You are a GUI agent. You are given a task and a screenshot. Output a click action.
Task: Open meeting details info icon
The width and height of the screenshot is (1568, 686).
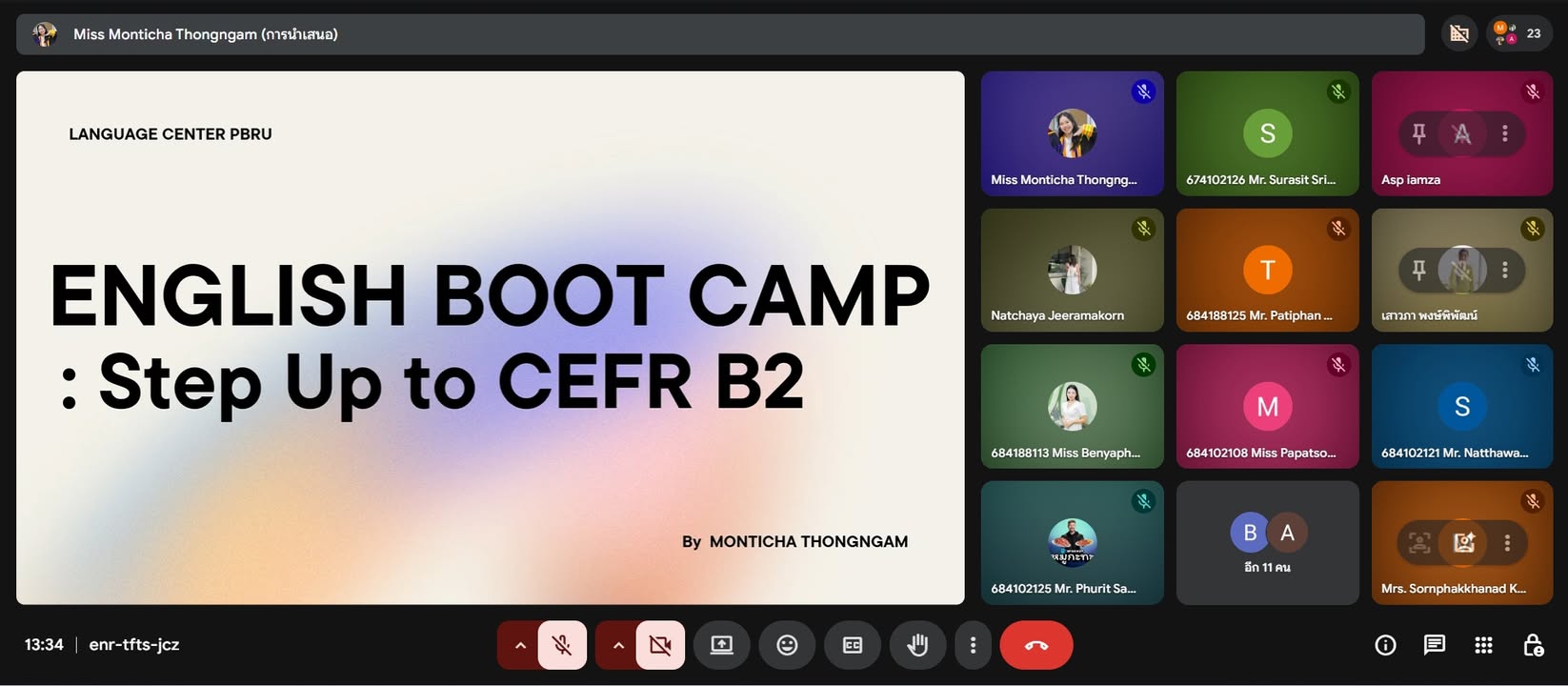tap(1385, 645)
